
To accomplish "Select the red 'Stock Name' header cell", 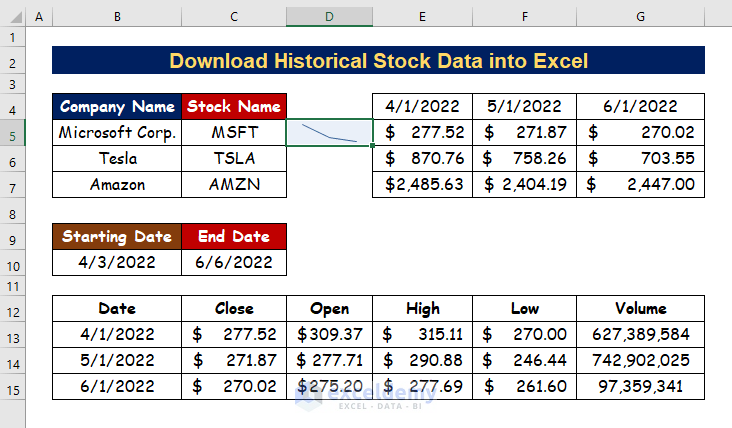I will [x=234, y=106].
